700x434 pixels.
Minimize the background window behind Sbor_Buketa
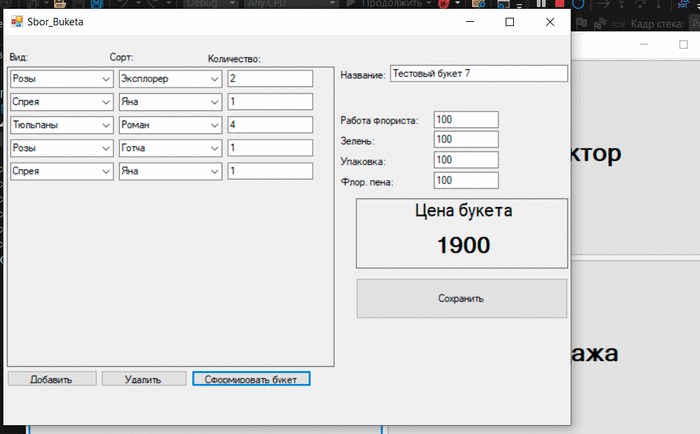tap(644, 44)
